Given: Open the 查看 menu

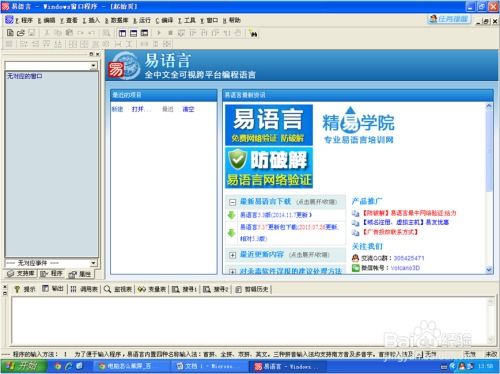Looking at the screenshot, I should pos(69,20).
